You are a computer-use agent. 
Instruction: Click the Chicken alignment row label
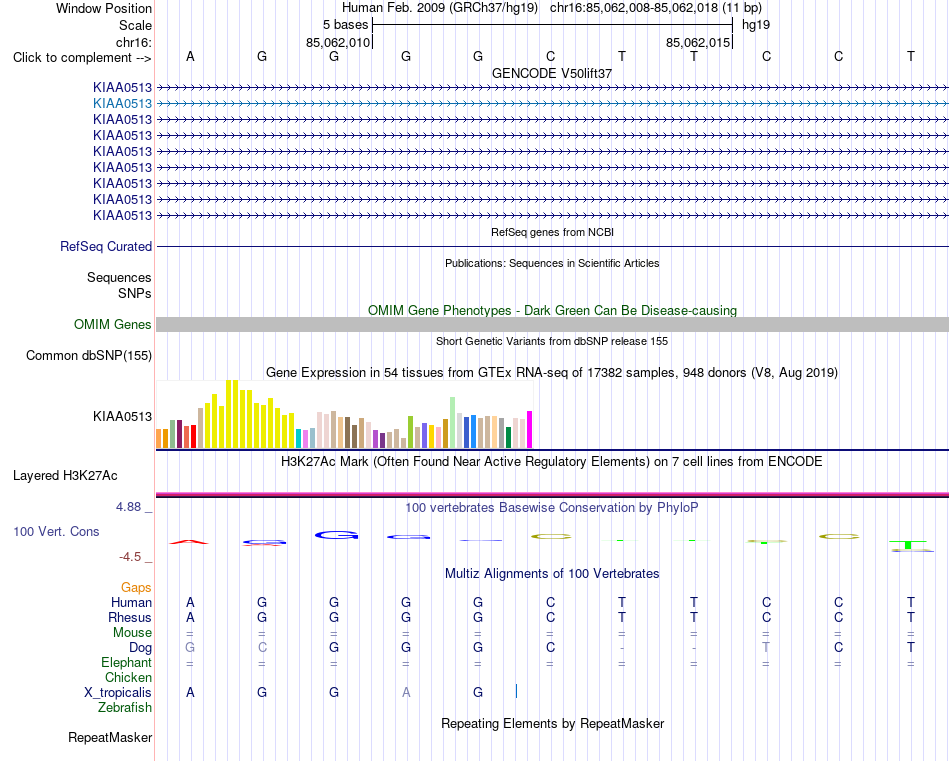[x=128, y=677]
